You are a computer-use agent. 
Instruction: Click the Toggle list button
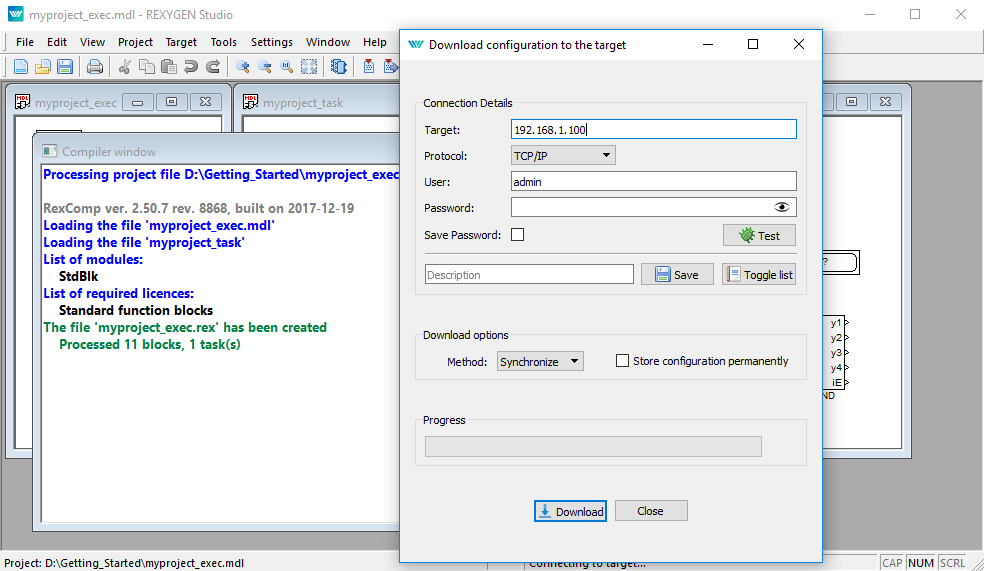click(759, 274)
